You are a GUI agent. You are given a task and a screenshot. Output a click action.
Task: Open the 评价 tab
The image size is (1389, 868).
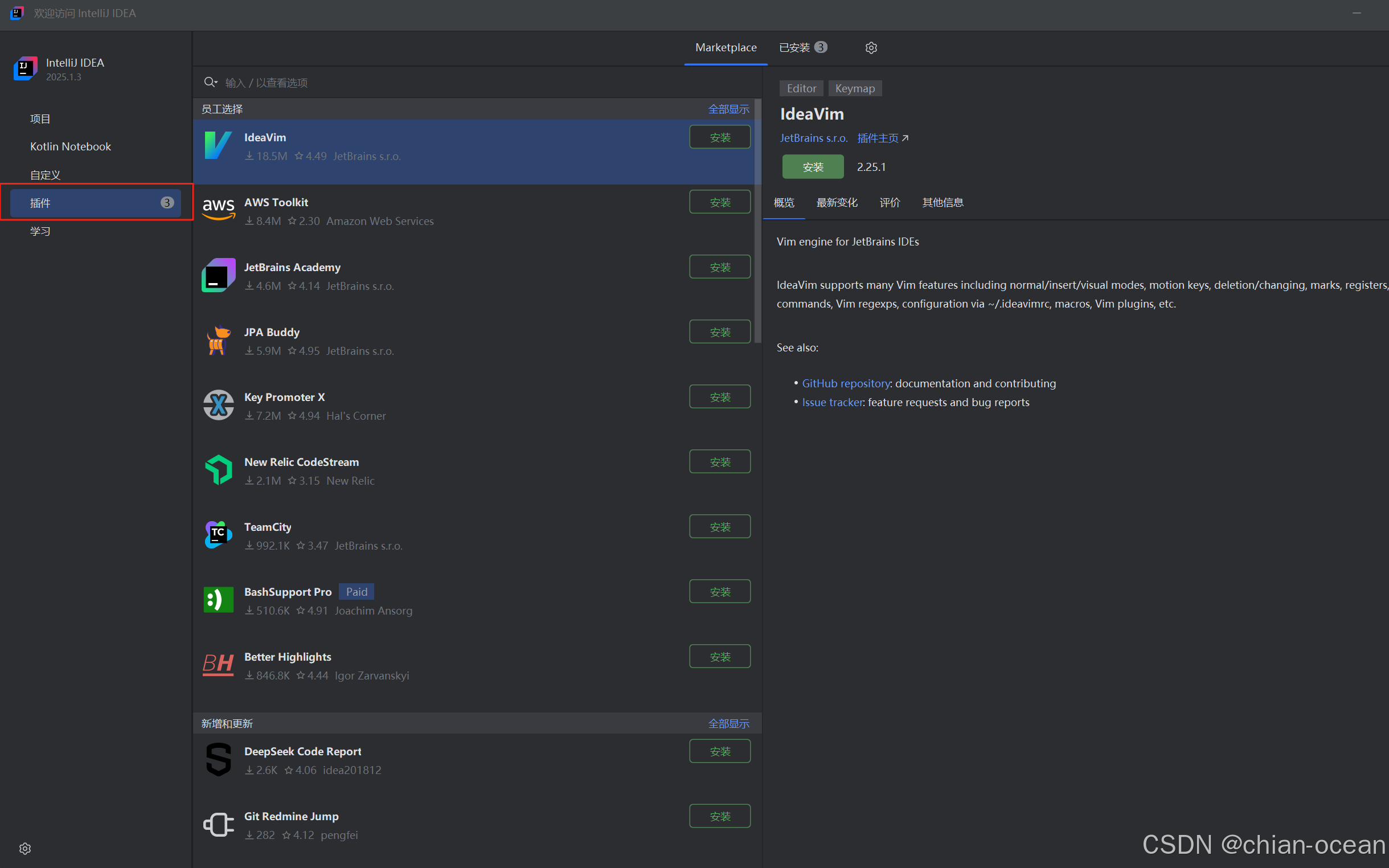(x=889, y=203)
